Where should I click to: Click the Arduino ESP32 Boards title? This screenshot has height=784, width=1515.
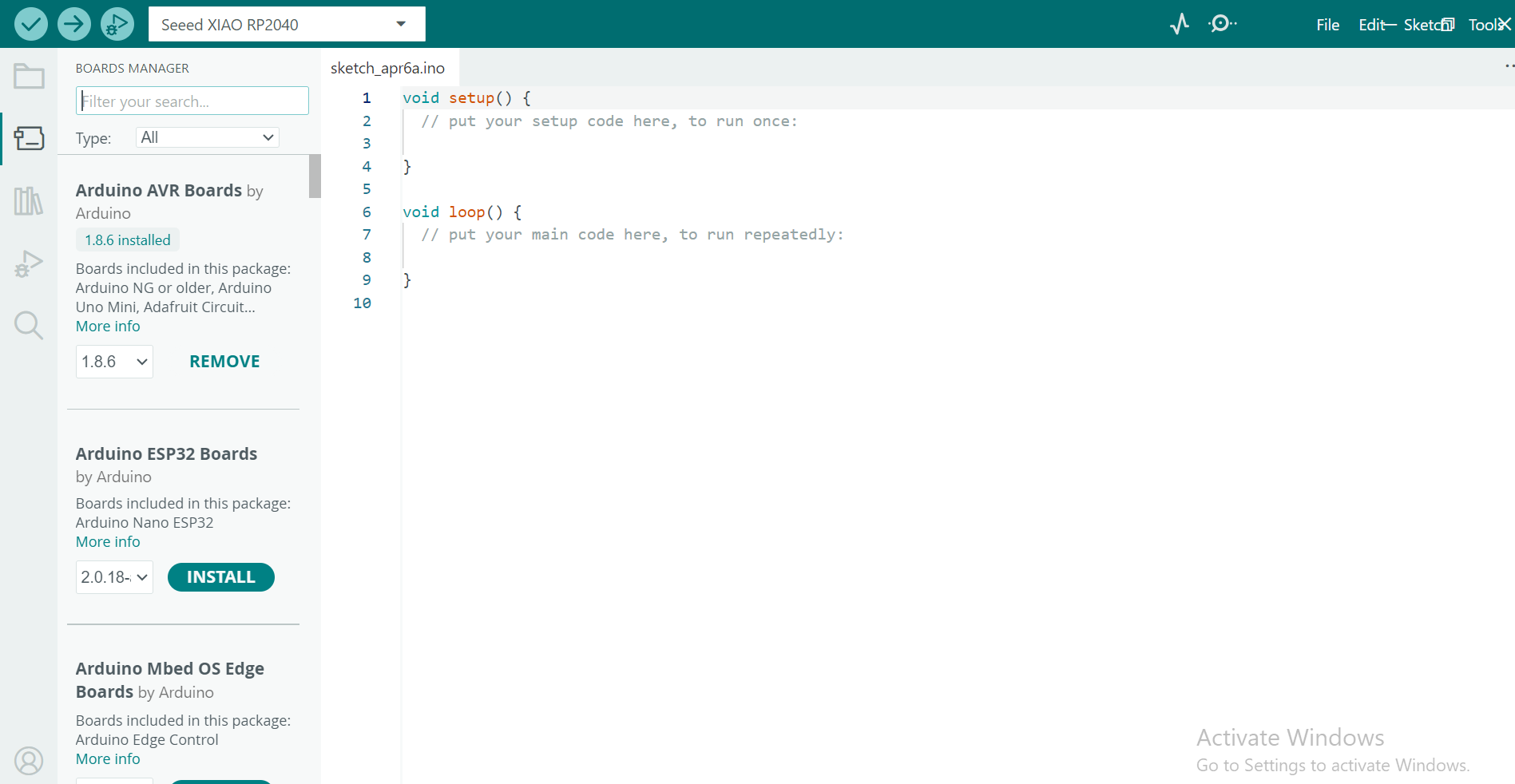click(x=166, y=454)
